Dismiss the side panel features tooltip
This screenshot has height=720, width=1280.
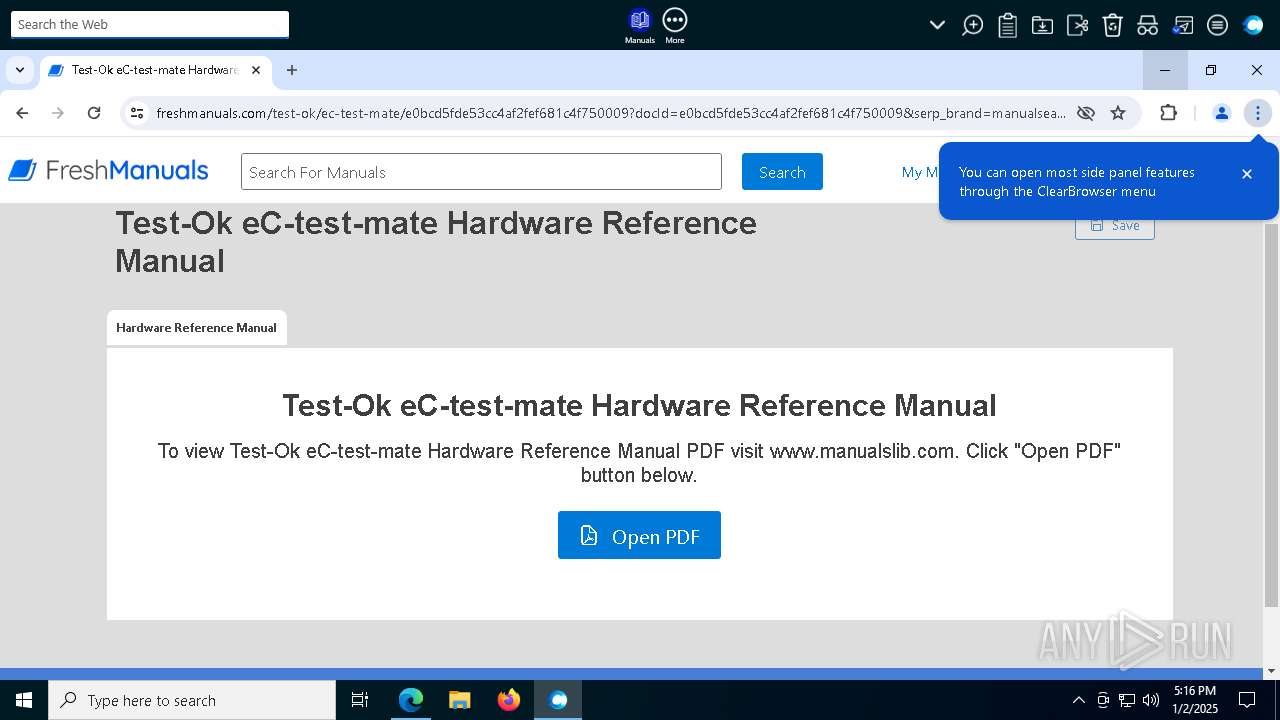tap(1247, 174)
